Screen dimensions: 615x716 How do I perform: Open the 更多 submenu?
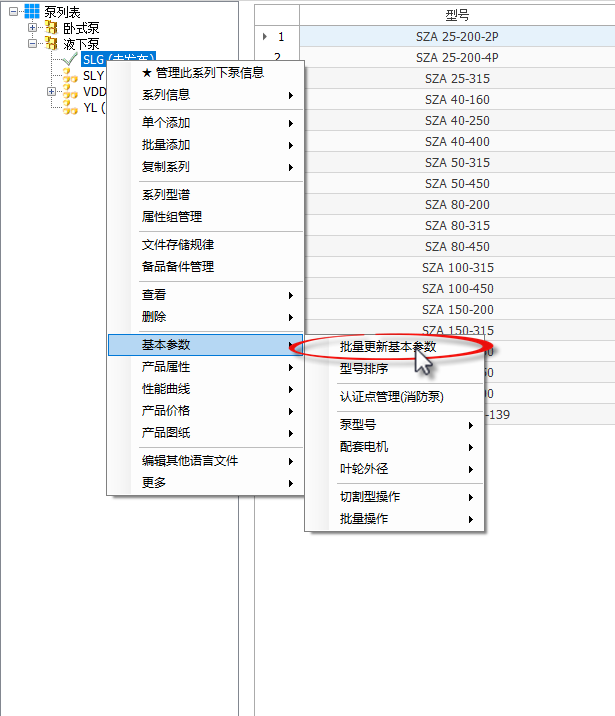[x=205, y=483]
